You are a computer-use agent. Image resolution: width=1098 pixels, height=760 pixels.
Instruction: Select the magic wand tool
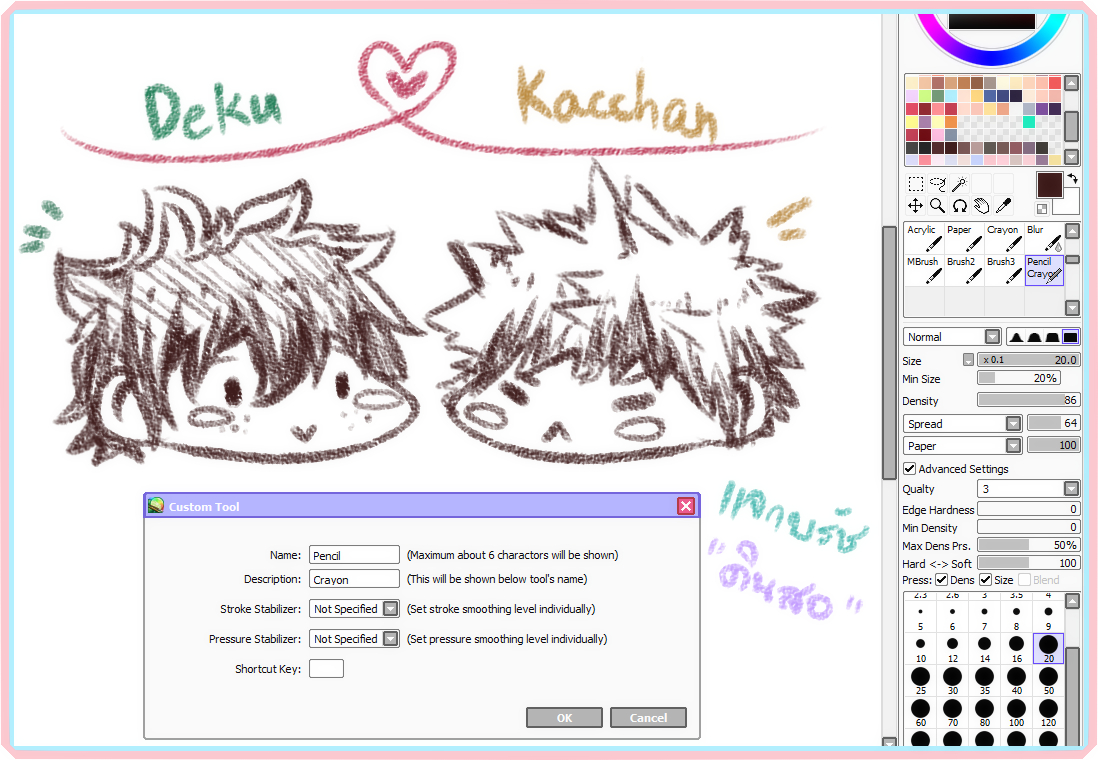[959, 184]
